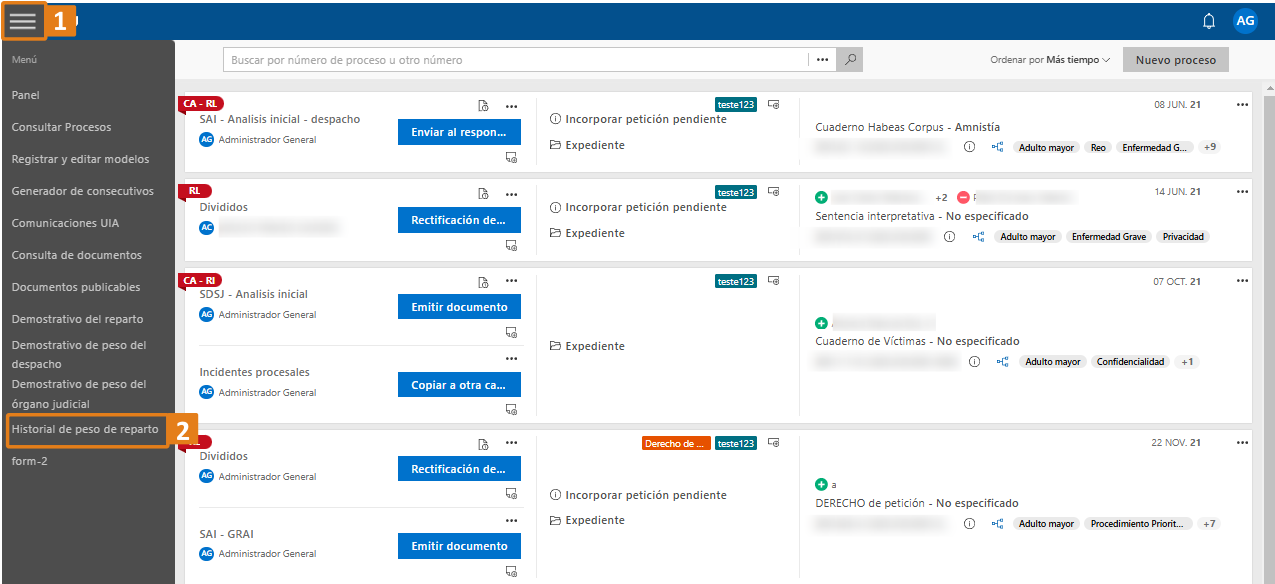Image resolution: width=1275 pixels, height=584 pixels.
Task: Click Rectificación de... in the 22 NOV. card
Action: tap(459, 469)
